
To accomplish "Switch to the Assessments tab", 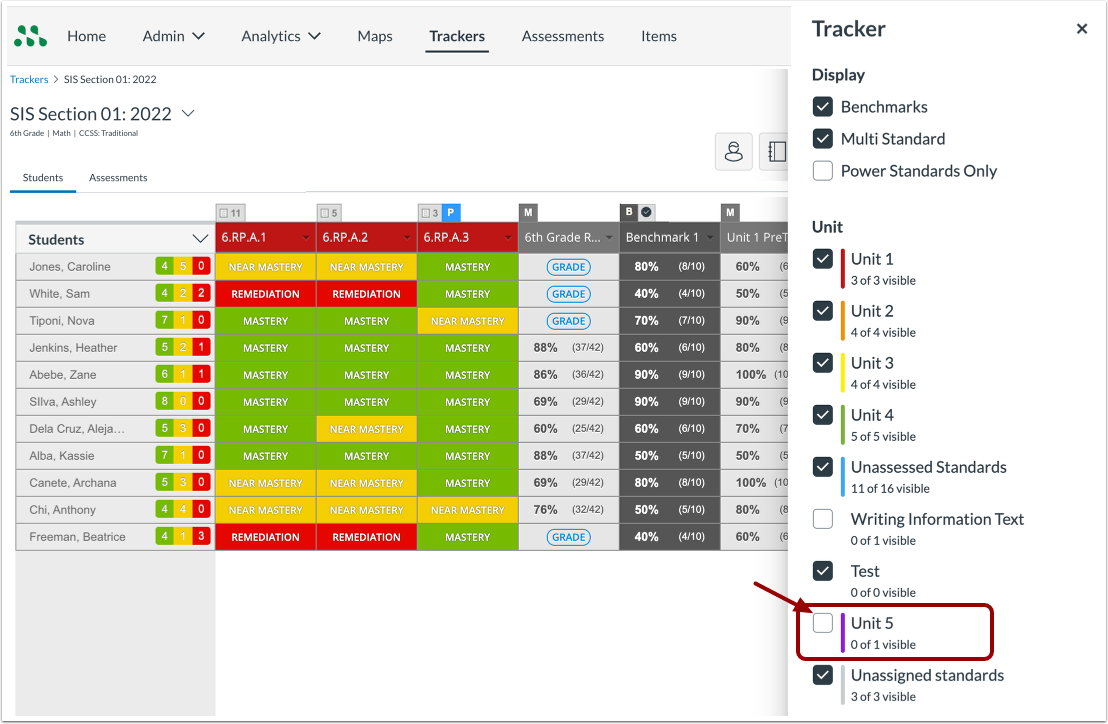I will tap(117, 177).
